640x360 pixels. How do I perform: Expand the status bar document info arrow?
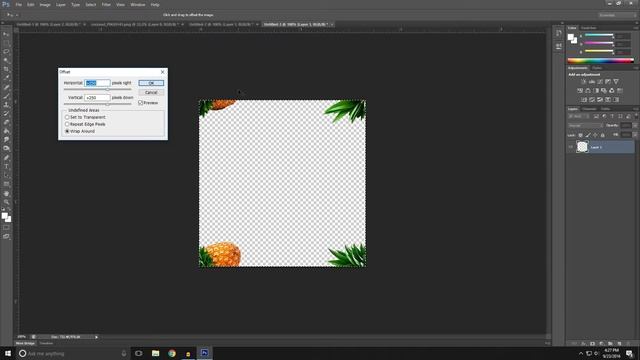coord(96,337)
